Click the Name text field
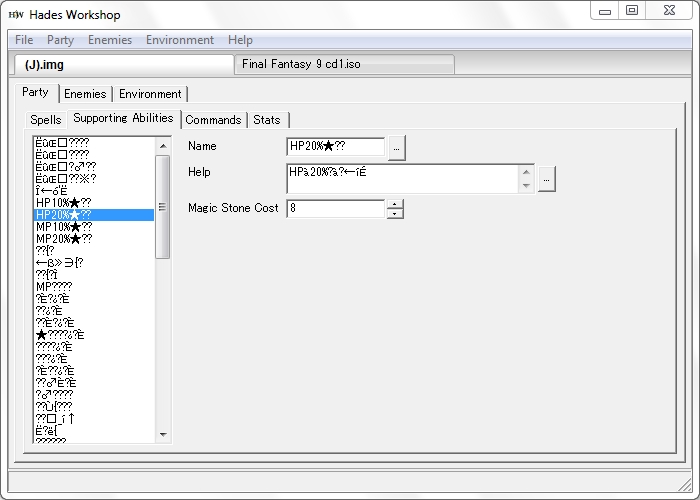 click(335, 146)
